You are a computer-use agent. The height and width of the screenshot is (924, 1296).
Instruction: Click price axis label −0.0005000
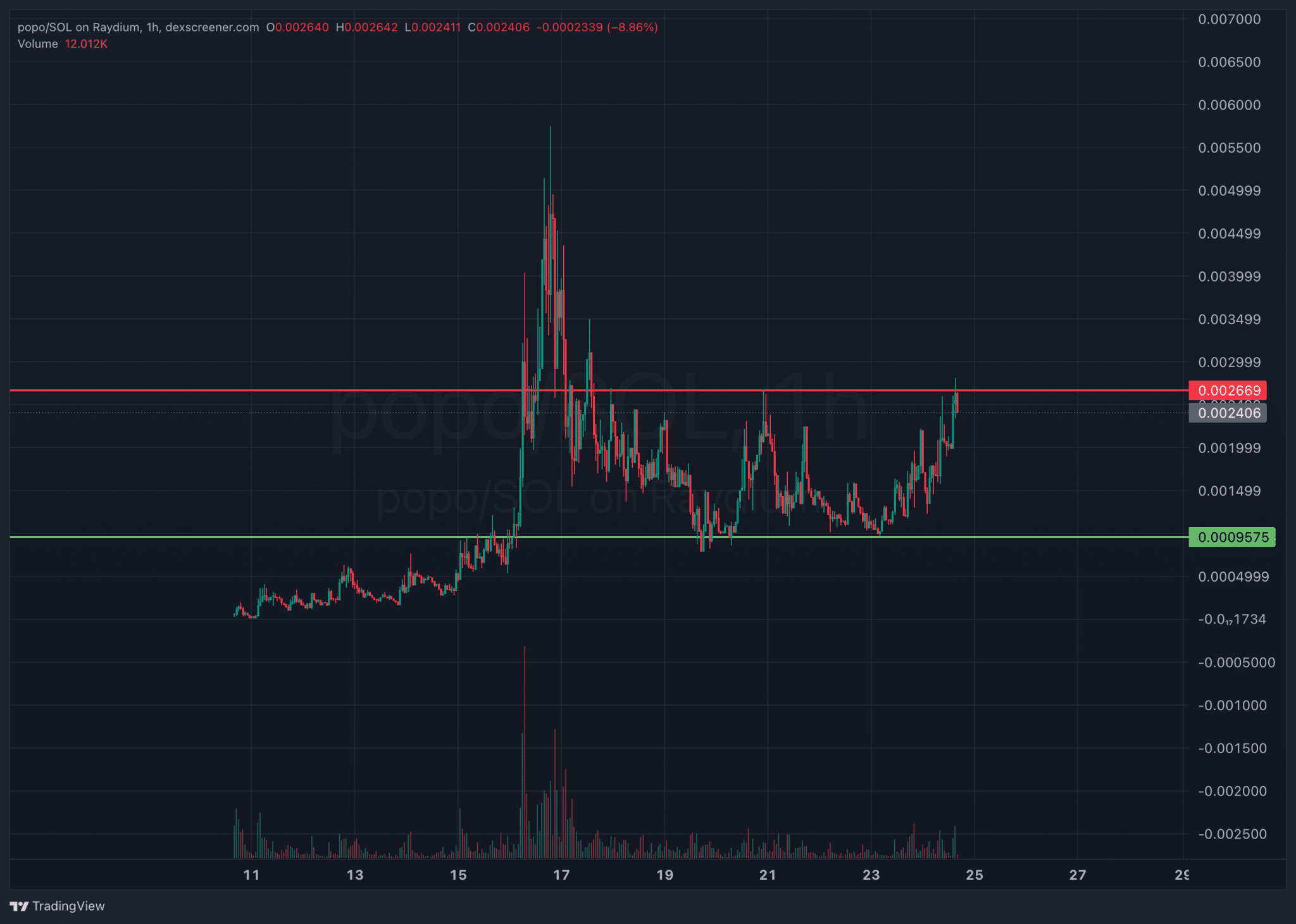point(1237,663)
